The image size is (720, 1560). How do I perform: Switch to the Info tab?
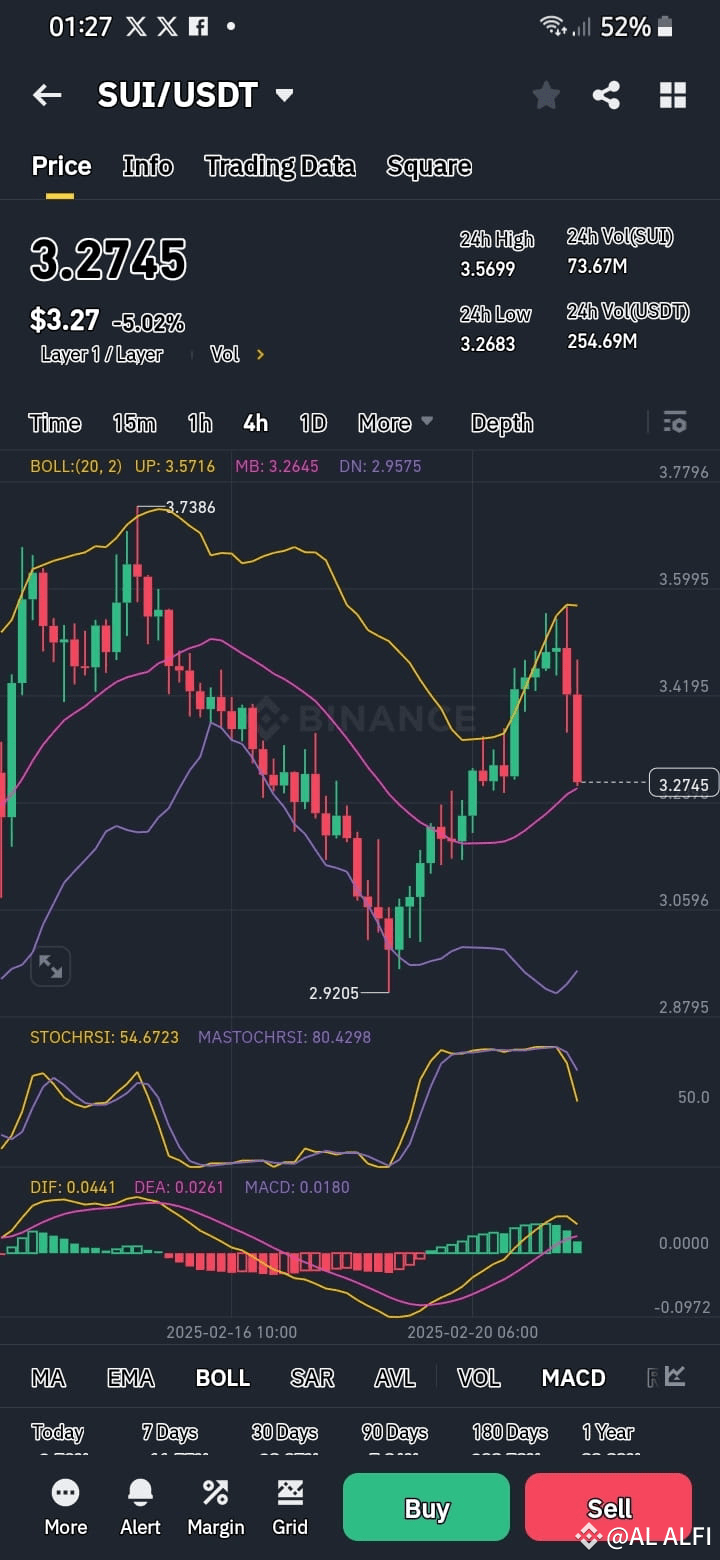pos(148,166)
